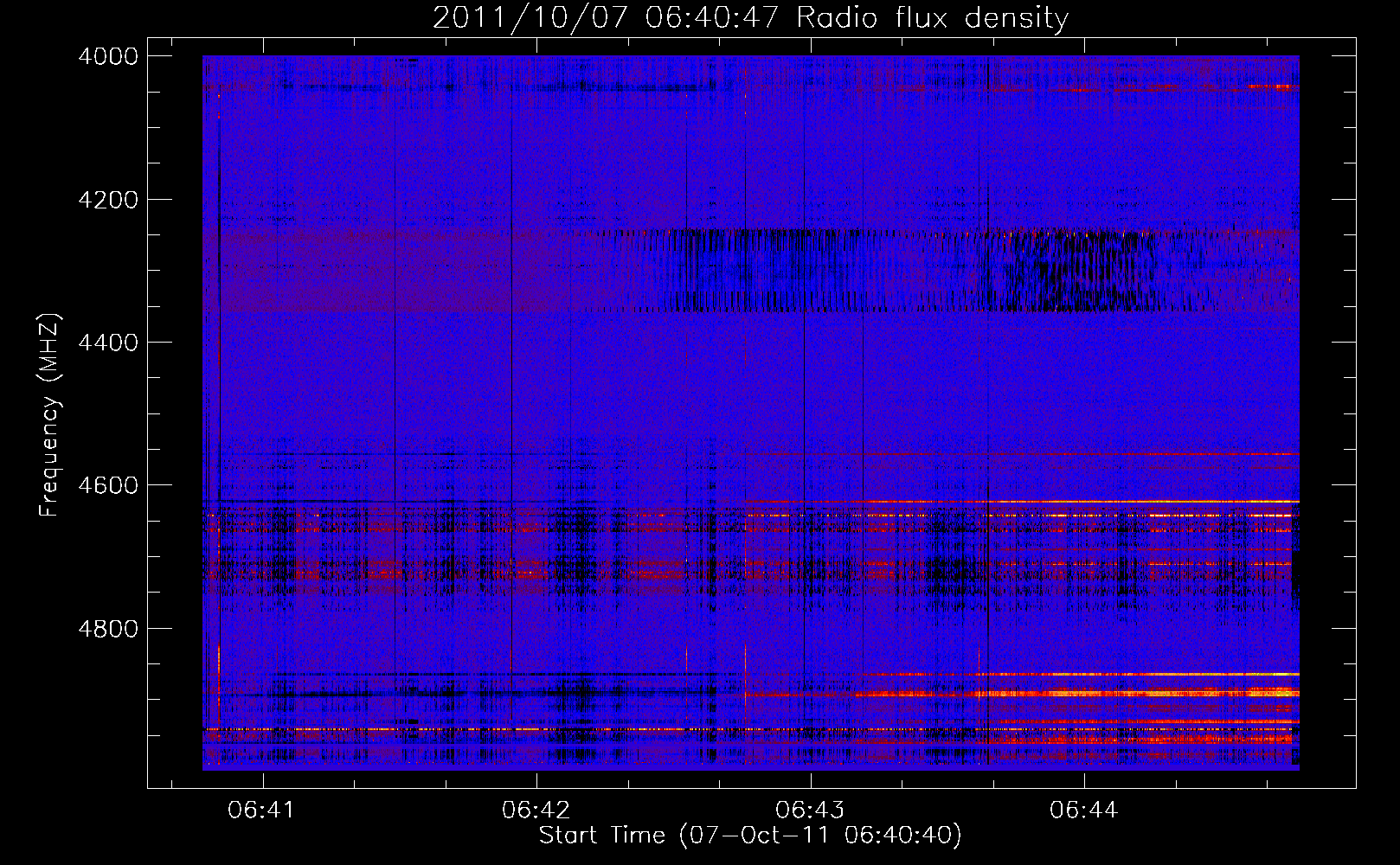Screen dimensions: 1400x865
Task: Click the 4200 frequency tick label
Action: 108,200
